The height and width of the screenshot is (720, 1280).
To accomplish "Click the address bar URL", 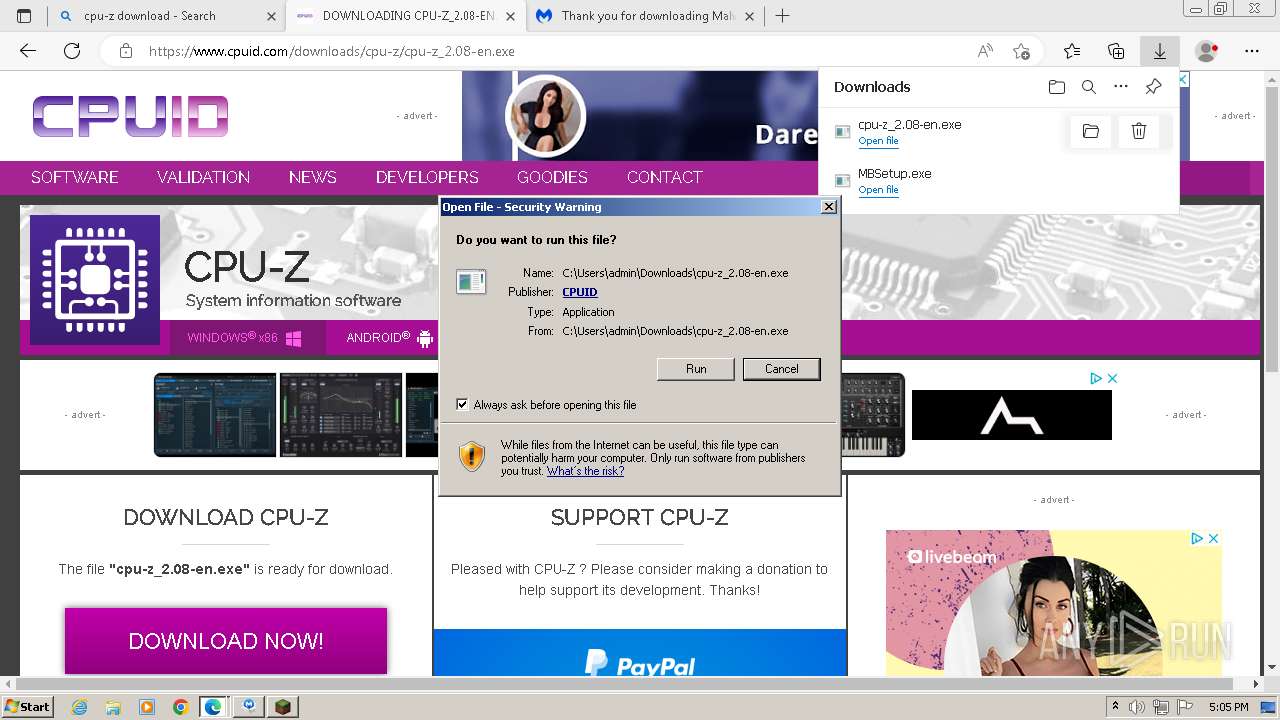I will click(332, 51).
